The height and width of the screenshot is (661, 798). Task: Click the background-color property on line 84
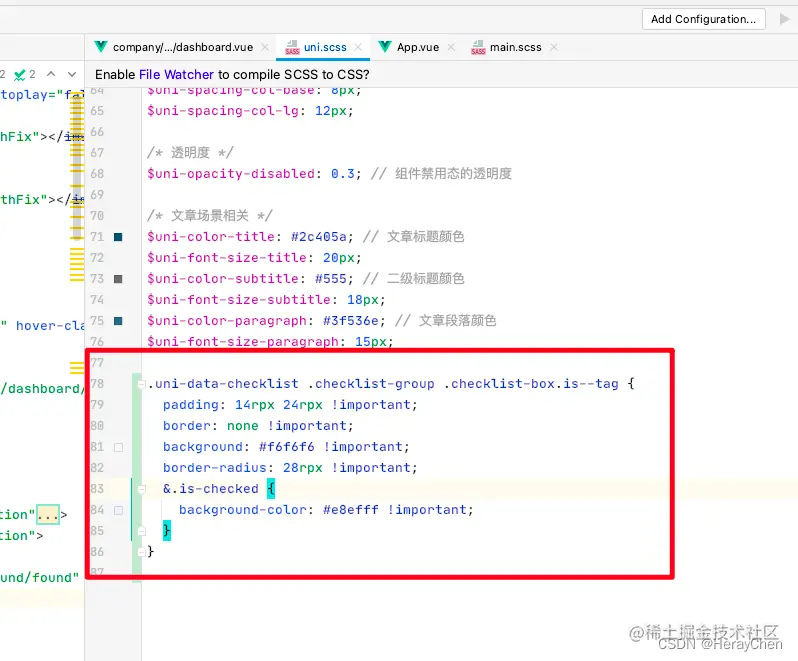(x=242, y=509)
